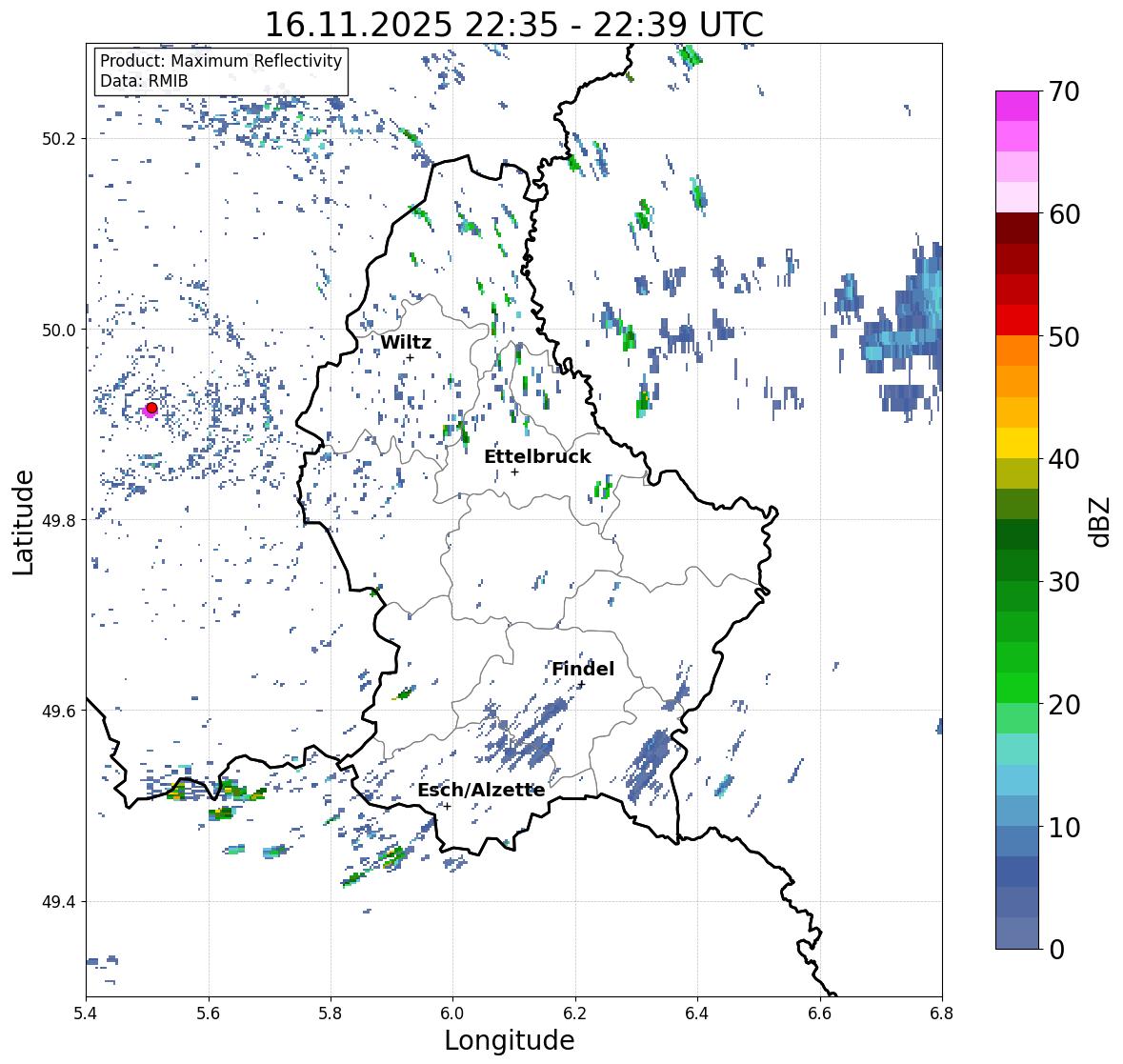Screen dimensions: 1123x1064
Task: Click the Wiltz city label
Action: pos(406,342)
